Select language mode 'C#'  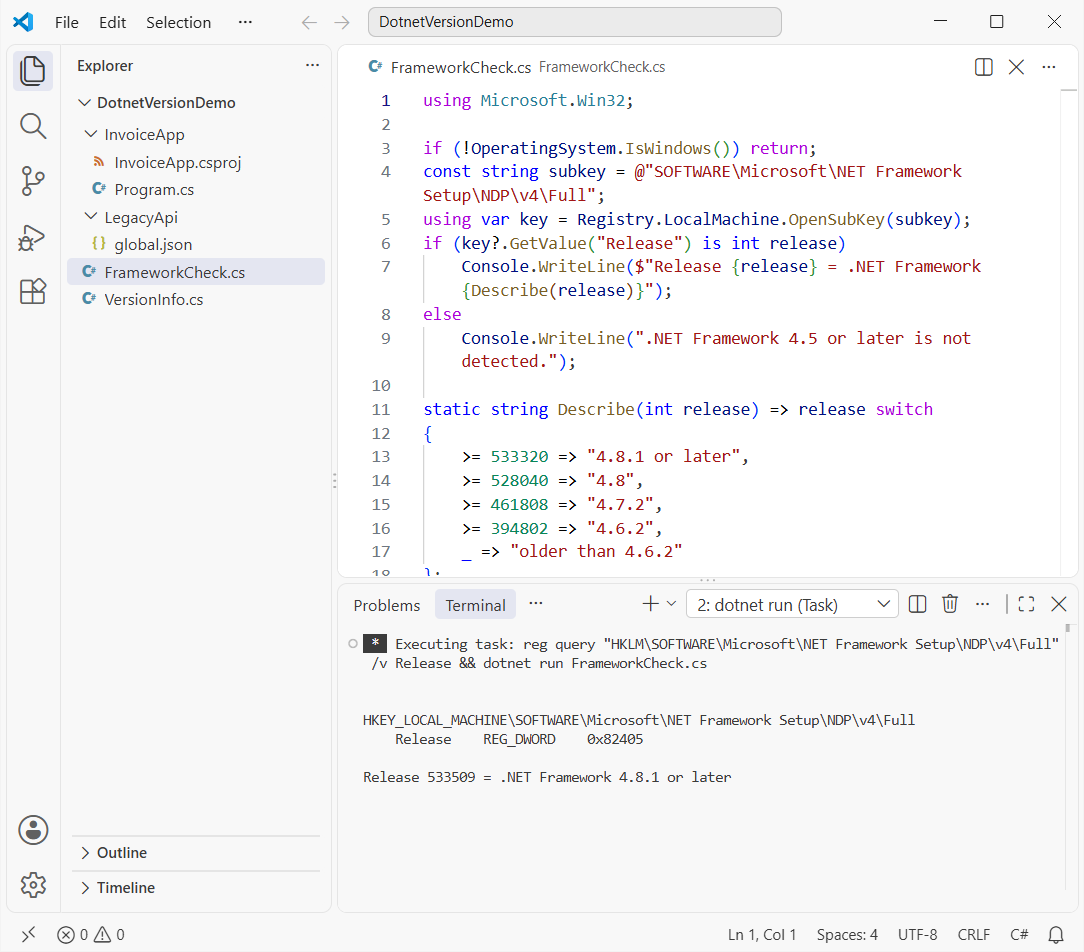[x=1019, y=935]
